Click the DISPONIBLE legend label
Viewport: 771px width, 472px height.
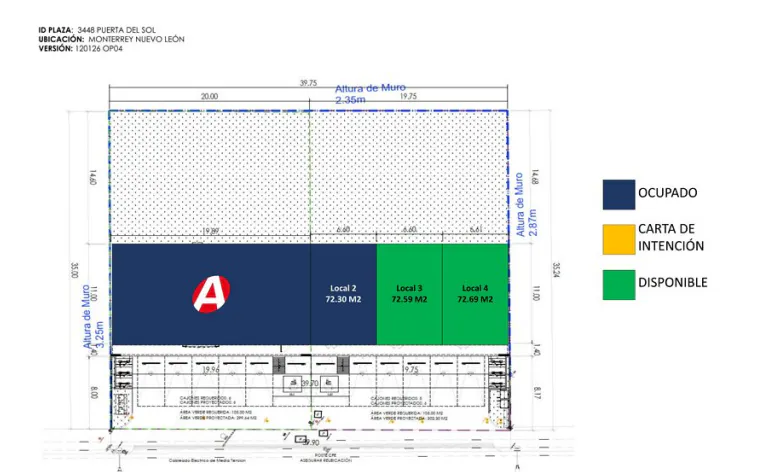click(x=673, y=283)
